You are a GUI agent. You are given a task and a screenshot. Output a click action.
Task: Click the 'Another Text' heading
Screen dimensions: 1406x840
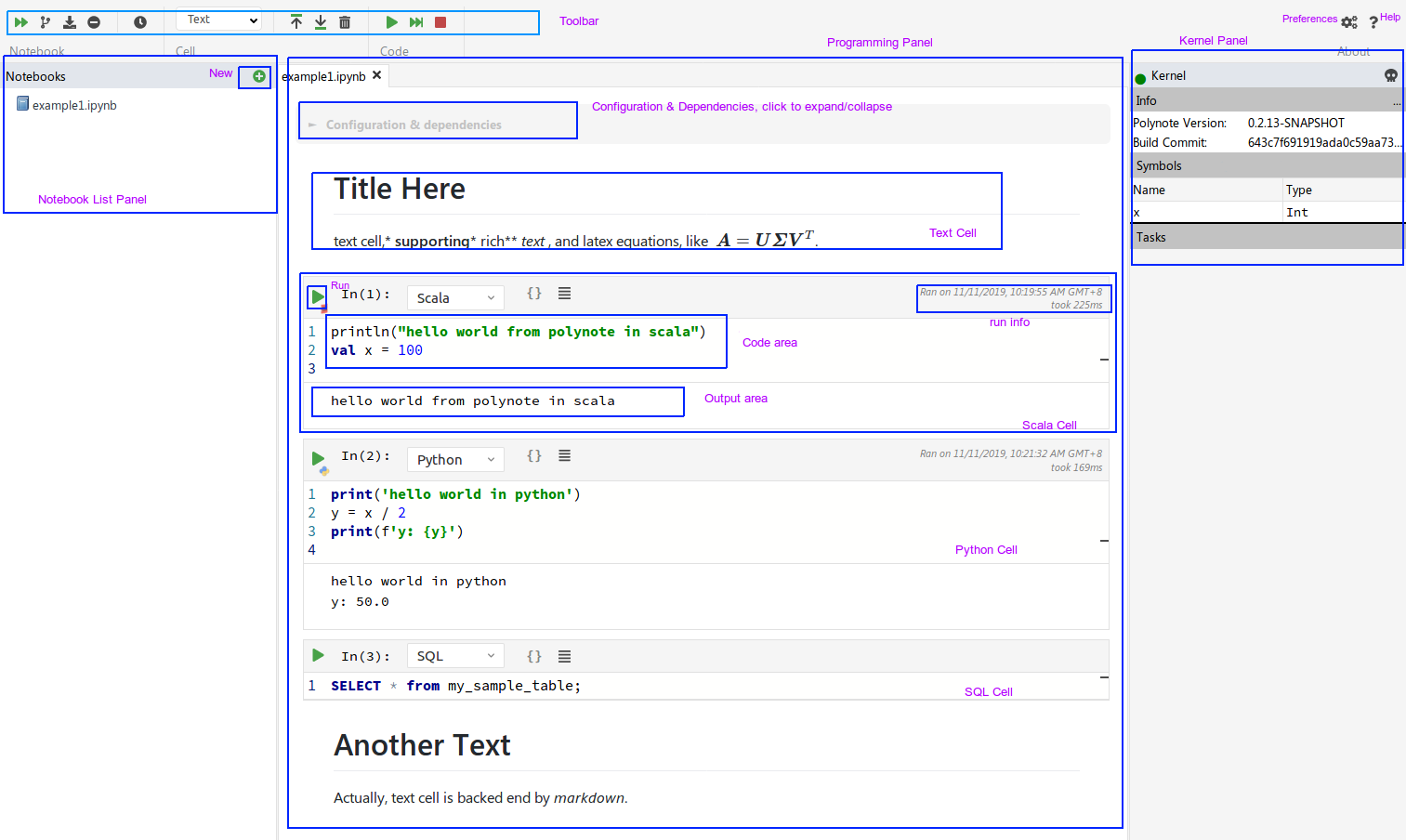[x=422, y=745]
